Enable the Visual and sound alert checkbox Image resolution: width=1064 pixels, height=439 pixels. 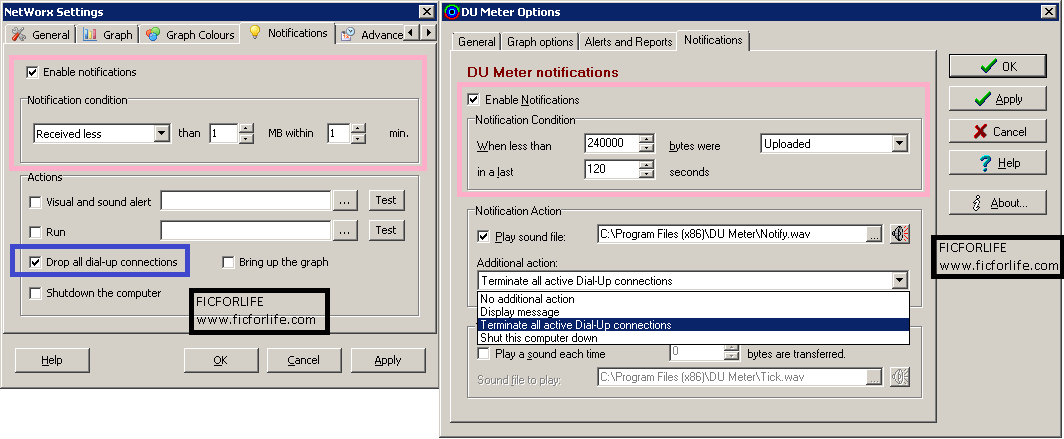tap(35, 202)
